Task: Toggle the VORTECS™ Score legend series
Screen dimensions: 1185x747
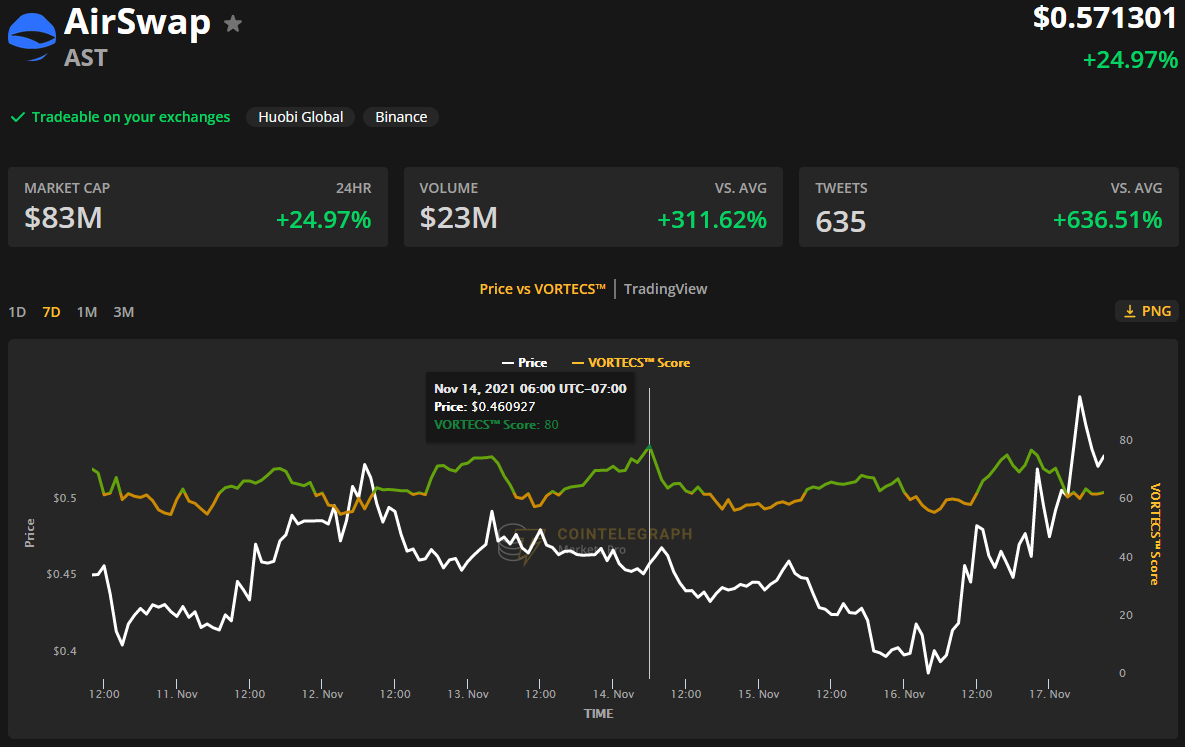Action: pos(631,363)
